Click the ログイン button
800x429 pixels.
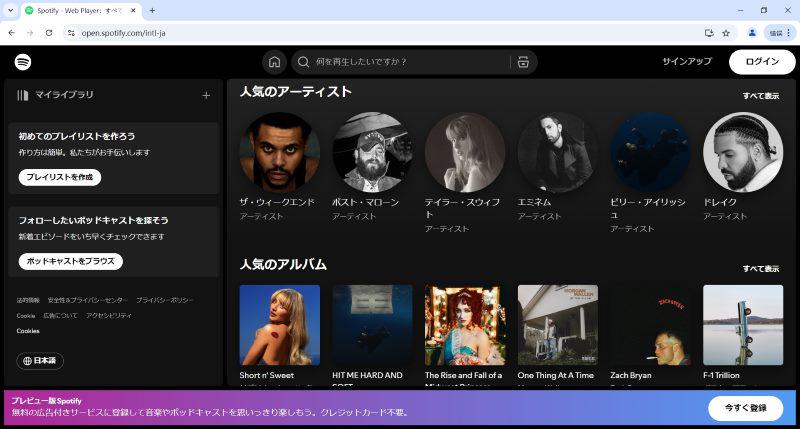pyautogui.click(x=762, y=62)
